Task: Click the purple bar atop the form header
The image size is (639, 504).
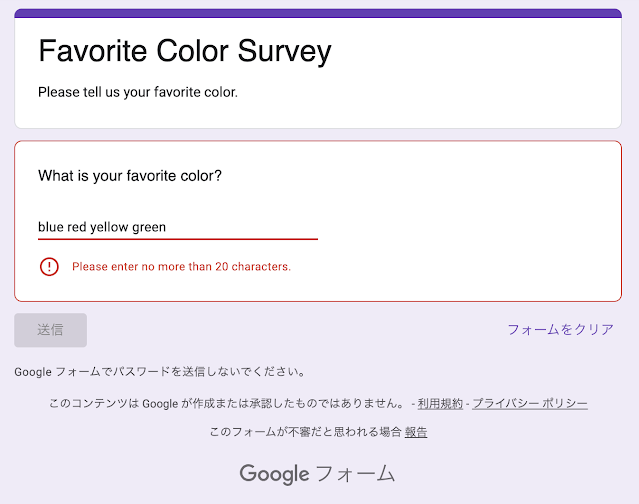Action: pos(318,13)
